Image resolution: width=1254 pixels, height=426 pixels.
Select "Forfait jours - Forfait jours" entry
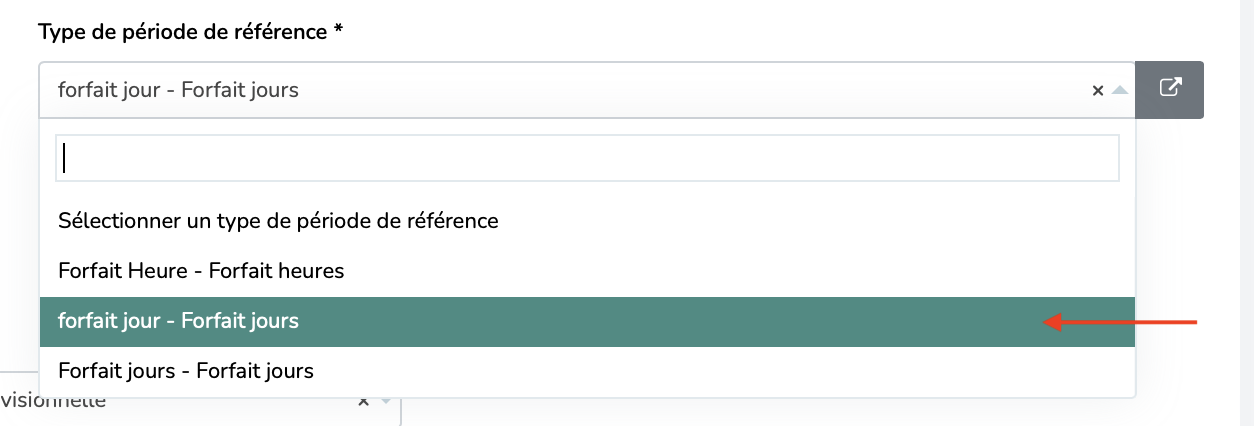click(x=186, y=371)
